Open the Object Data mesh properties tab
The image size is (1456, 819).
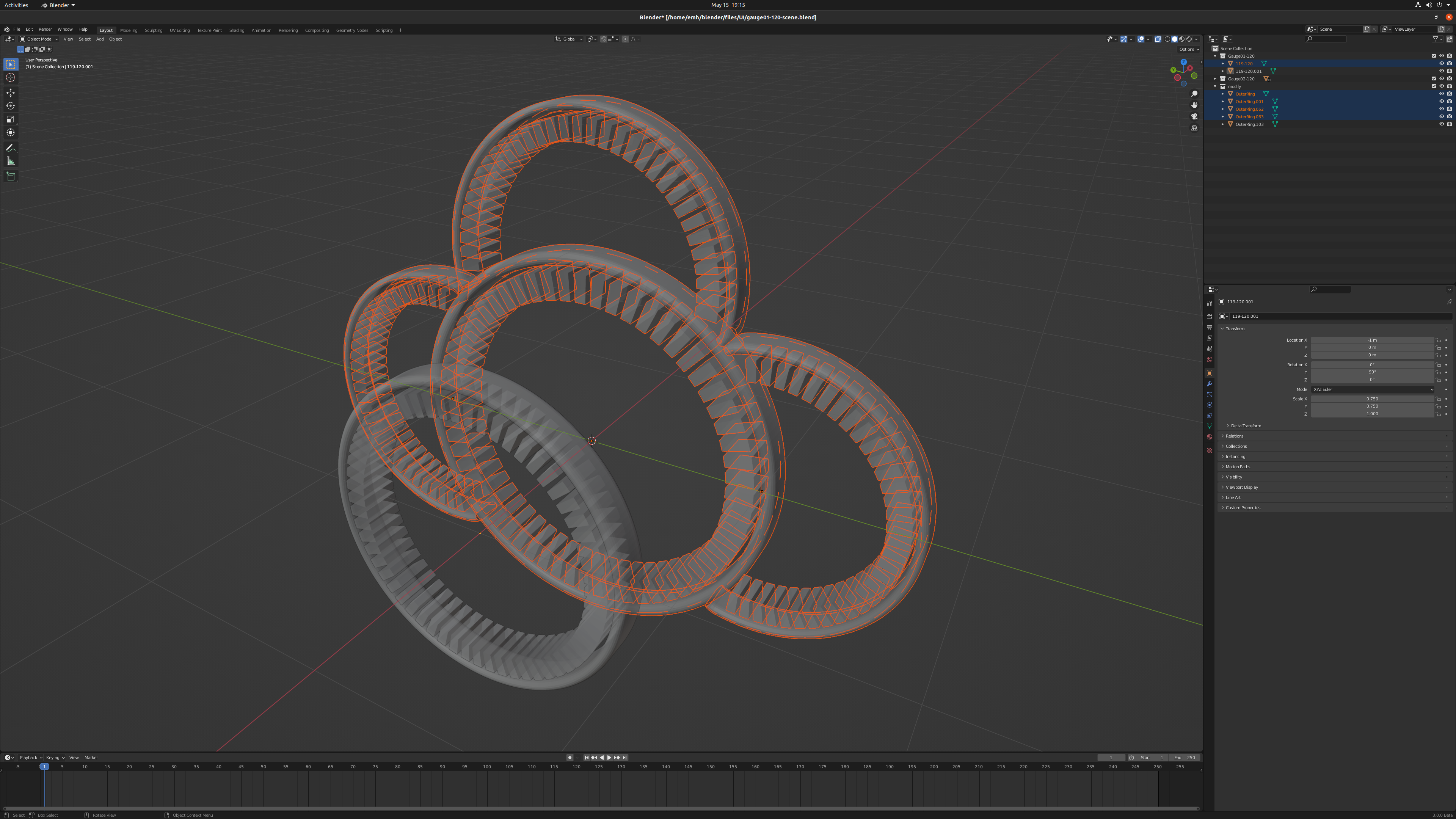pyautogui.click(x=1210, y=427)
